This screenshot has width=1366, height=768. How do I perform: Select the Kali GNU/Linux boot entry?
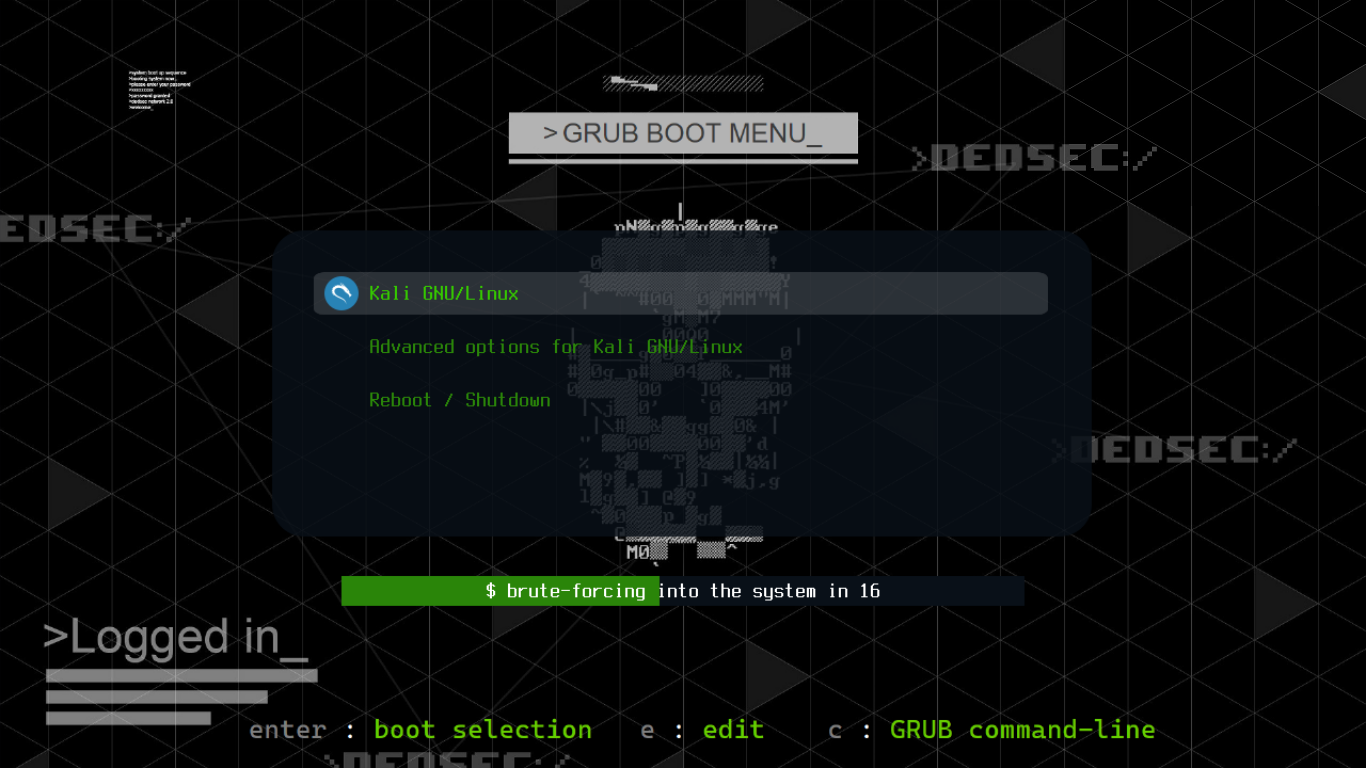click(x=680, y=293)
